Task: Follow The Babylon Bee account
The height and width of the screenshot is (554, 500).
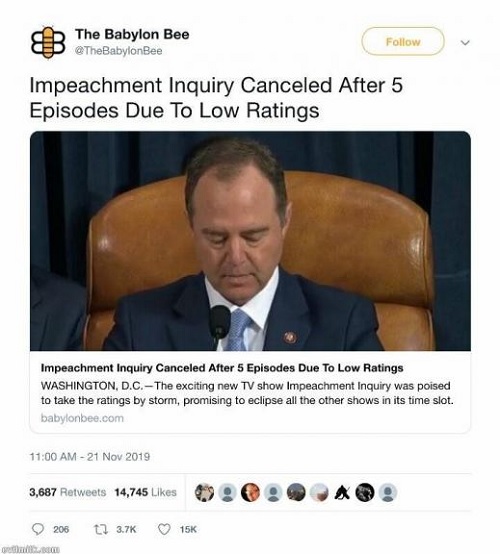Action: point(403,42)
